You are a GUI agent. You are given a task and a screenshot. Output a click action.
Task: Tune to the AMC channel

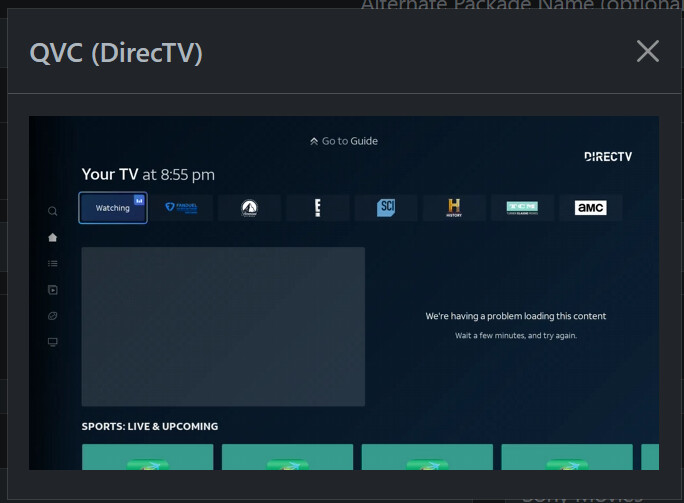click(x=590, y=208)
